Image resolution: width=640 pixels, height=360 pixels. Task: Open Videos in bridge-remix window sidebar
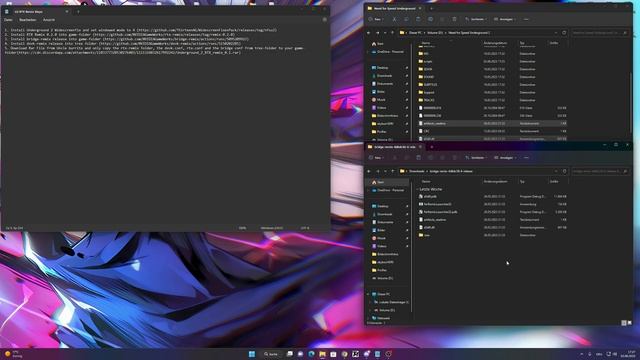(x=382, y=246)
